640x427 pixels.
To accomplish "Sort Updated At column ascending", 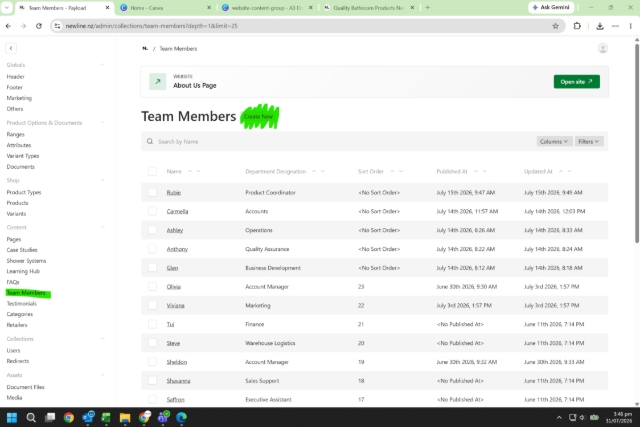I will click(x=561, y=171).
